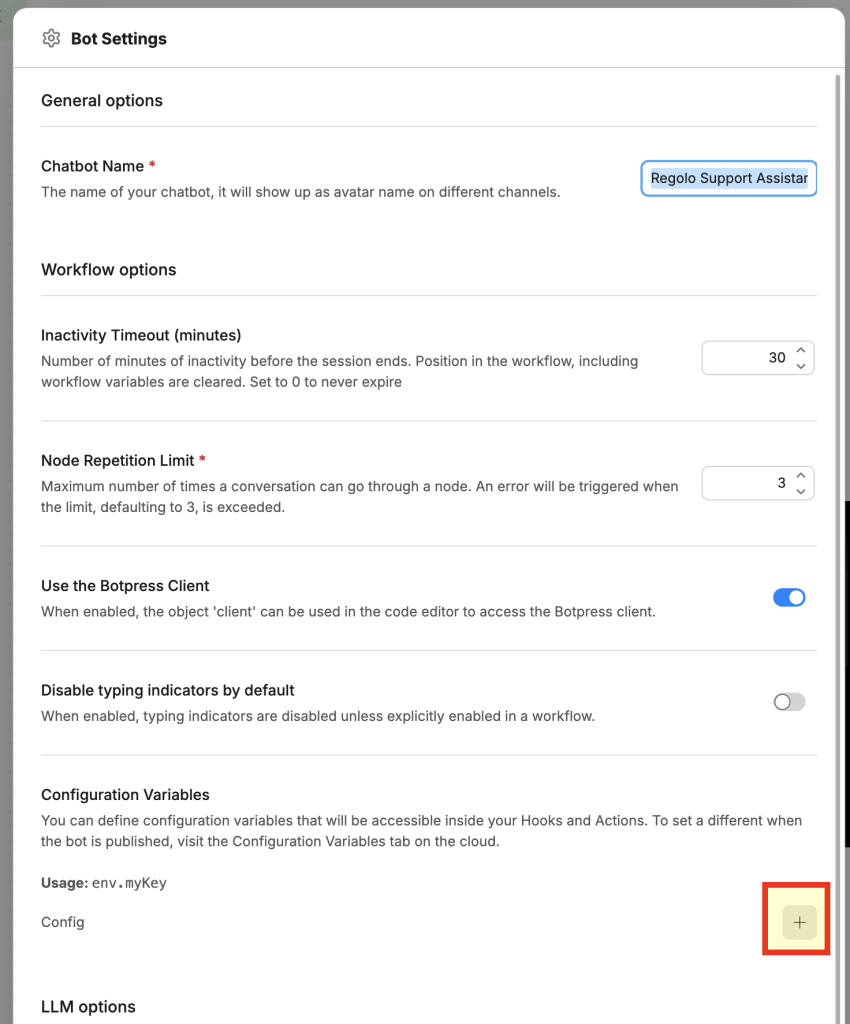Decrease Node Repetition Limit with down arrow
The width and height of the screenshot is (850, 1024).
801,492
